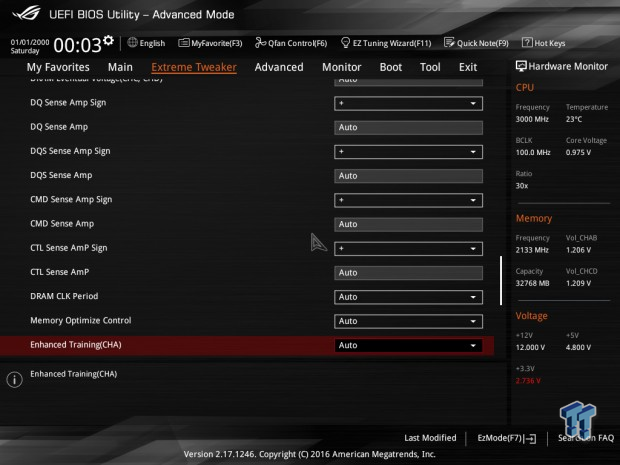The image size is (620, 465).
Task: Open the Tool tab
Action: coord(430,67)
